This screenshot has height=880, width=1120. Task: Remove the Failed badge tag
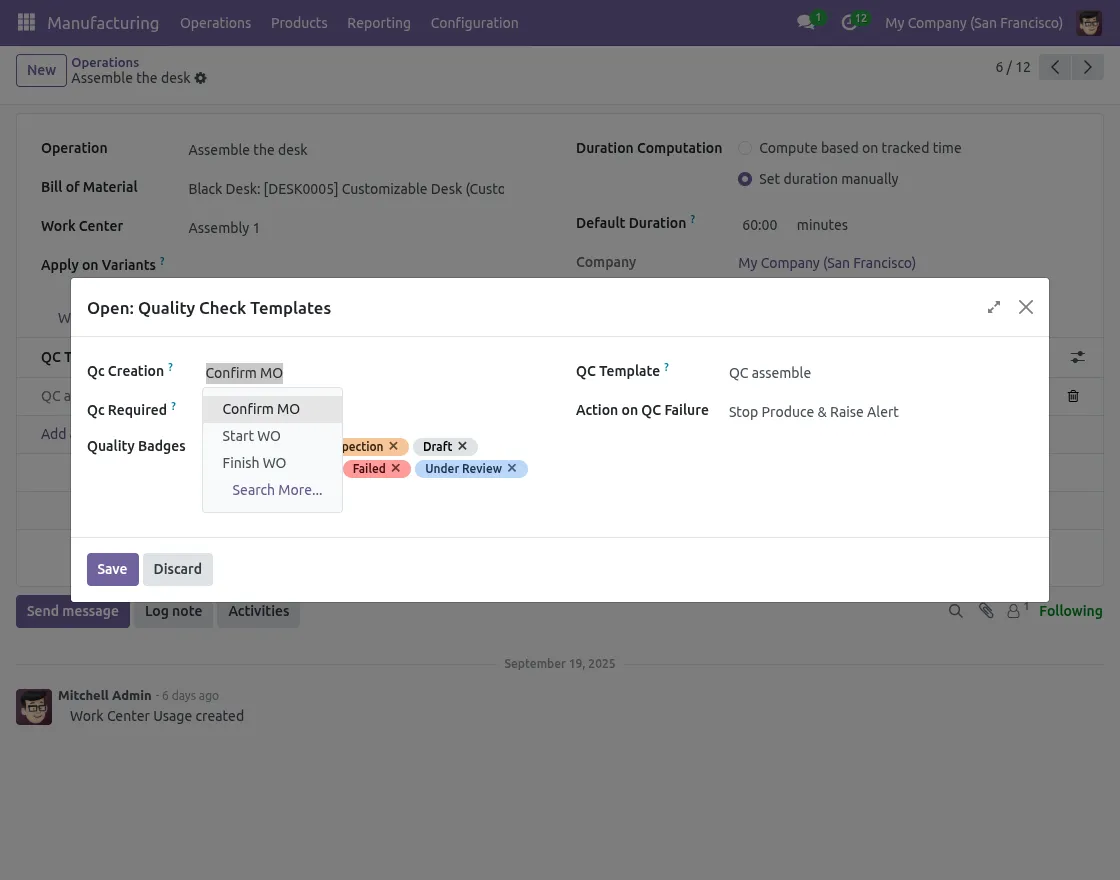(x=396, y=468)
